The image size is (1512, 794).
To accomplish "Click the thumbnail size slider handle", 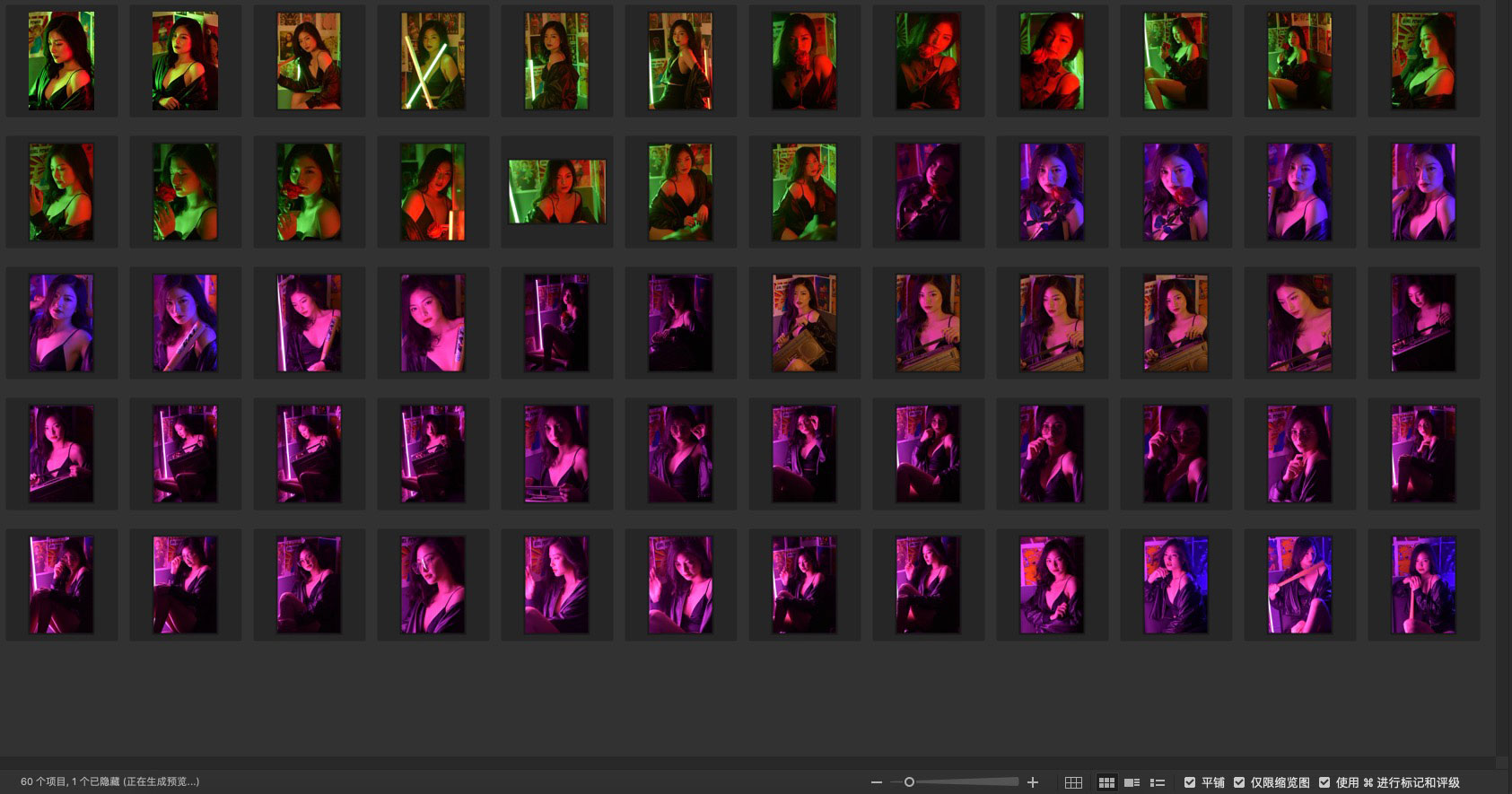I will (909, 782).
